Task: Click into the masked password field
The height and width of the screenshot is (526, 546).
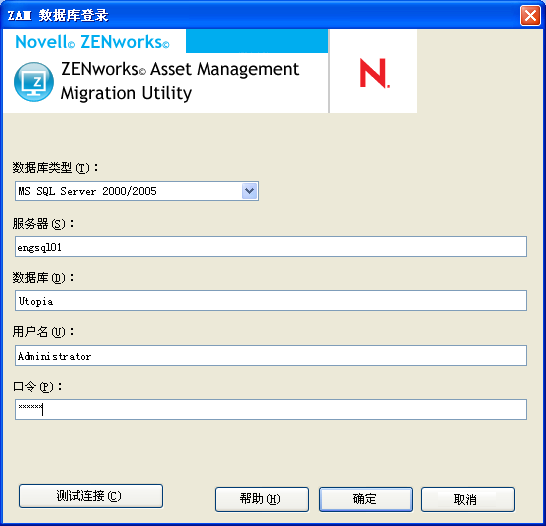Action: pos(271,409)
